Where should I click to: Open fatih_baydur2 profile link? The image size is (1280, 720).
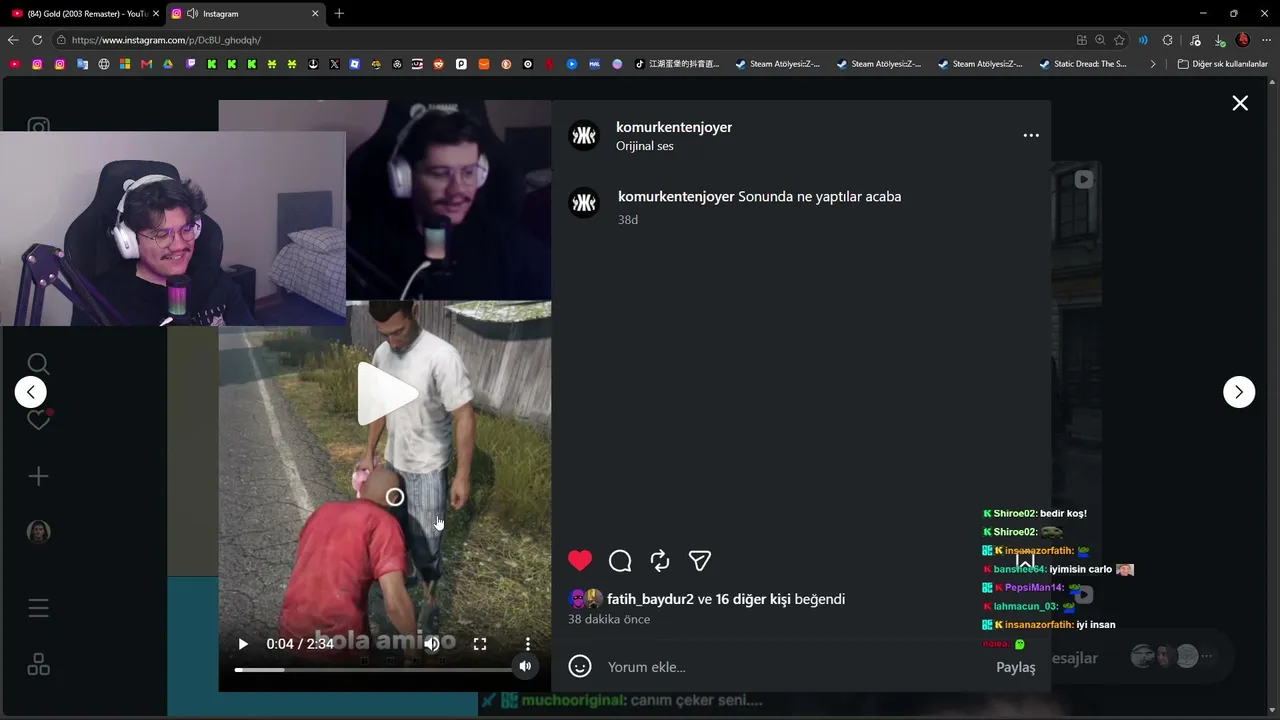(650, 599)
